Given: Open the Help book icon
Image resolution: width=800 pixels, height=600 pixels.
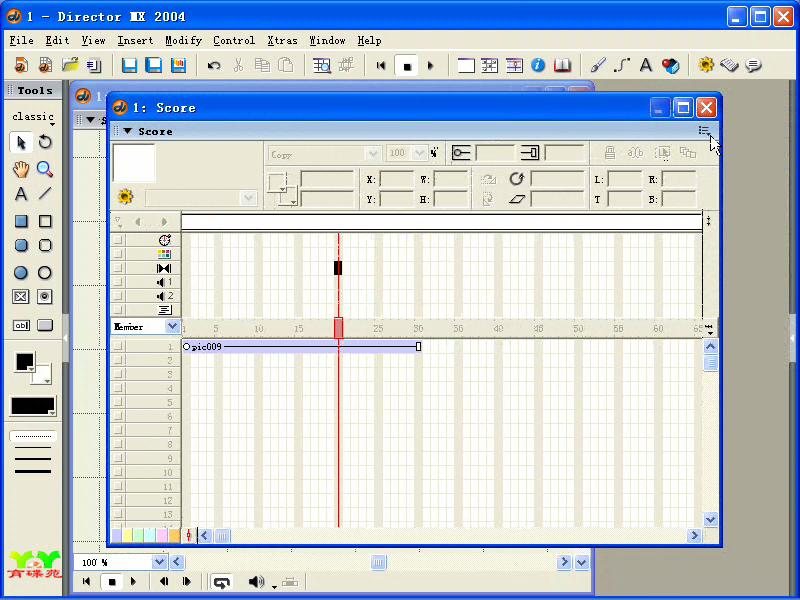Looking at the screenshot, I should click(x=562, y=65).
